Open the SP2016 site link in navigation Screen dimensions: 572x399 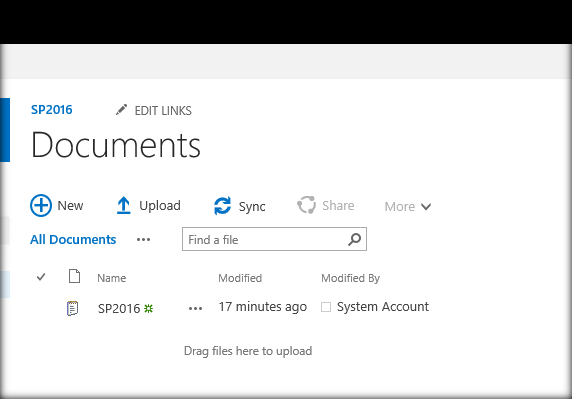point(51,110)
